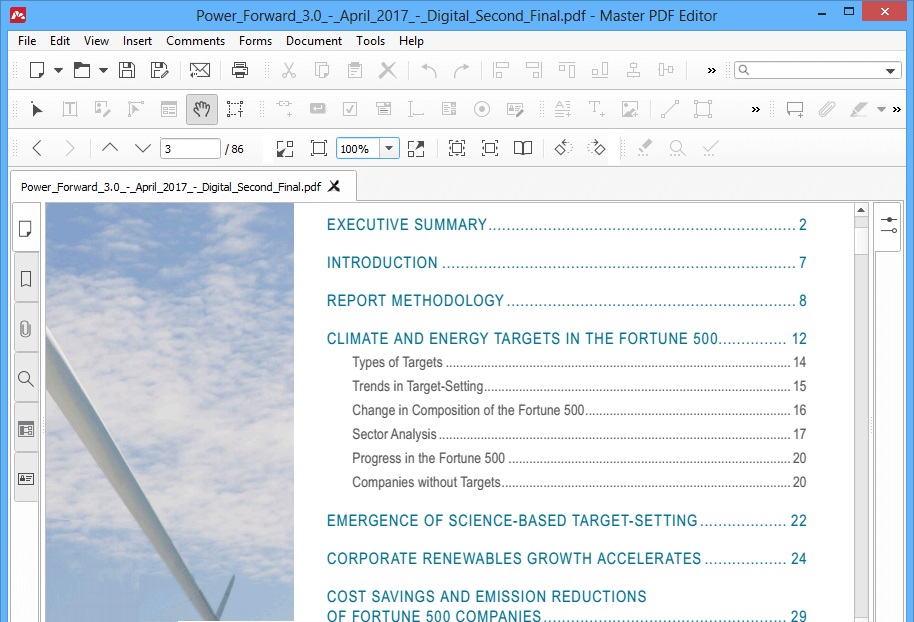Screen dimensions: 914x622
Task: Go to Companies without Targets entry
Action: pos(579,482)
